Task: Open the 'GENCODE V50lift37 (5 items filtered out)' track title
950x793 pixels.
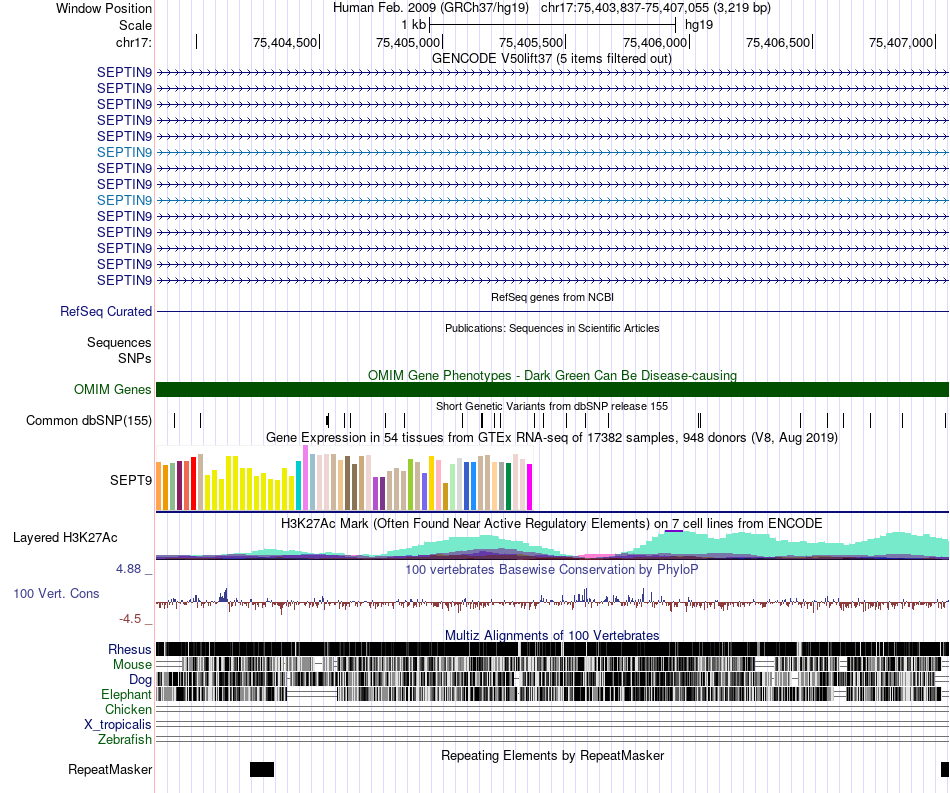Action: [551, 59]
